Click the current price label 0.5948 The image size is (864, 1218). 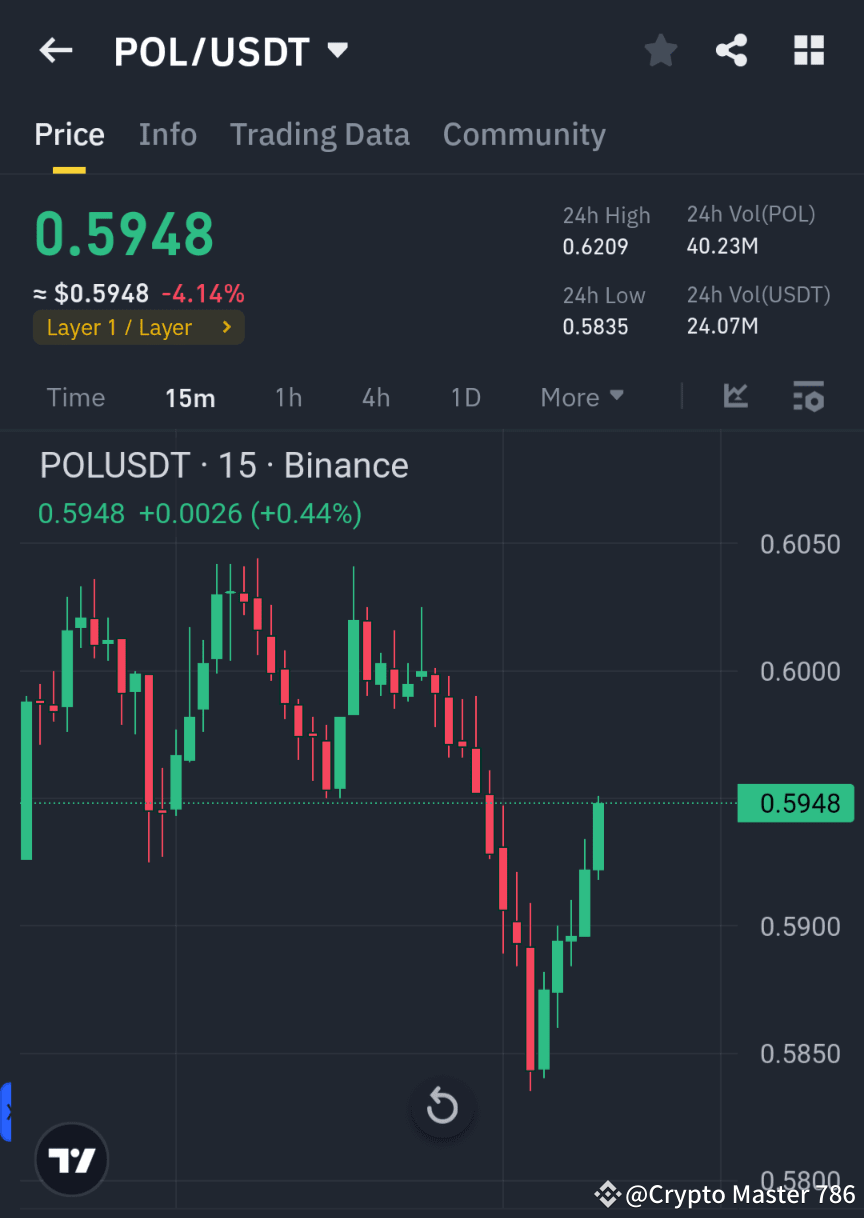(795, 803)
